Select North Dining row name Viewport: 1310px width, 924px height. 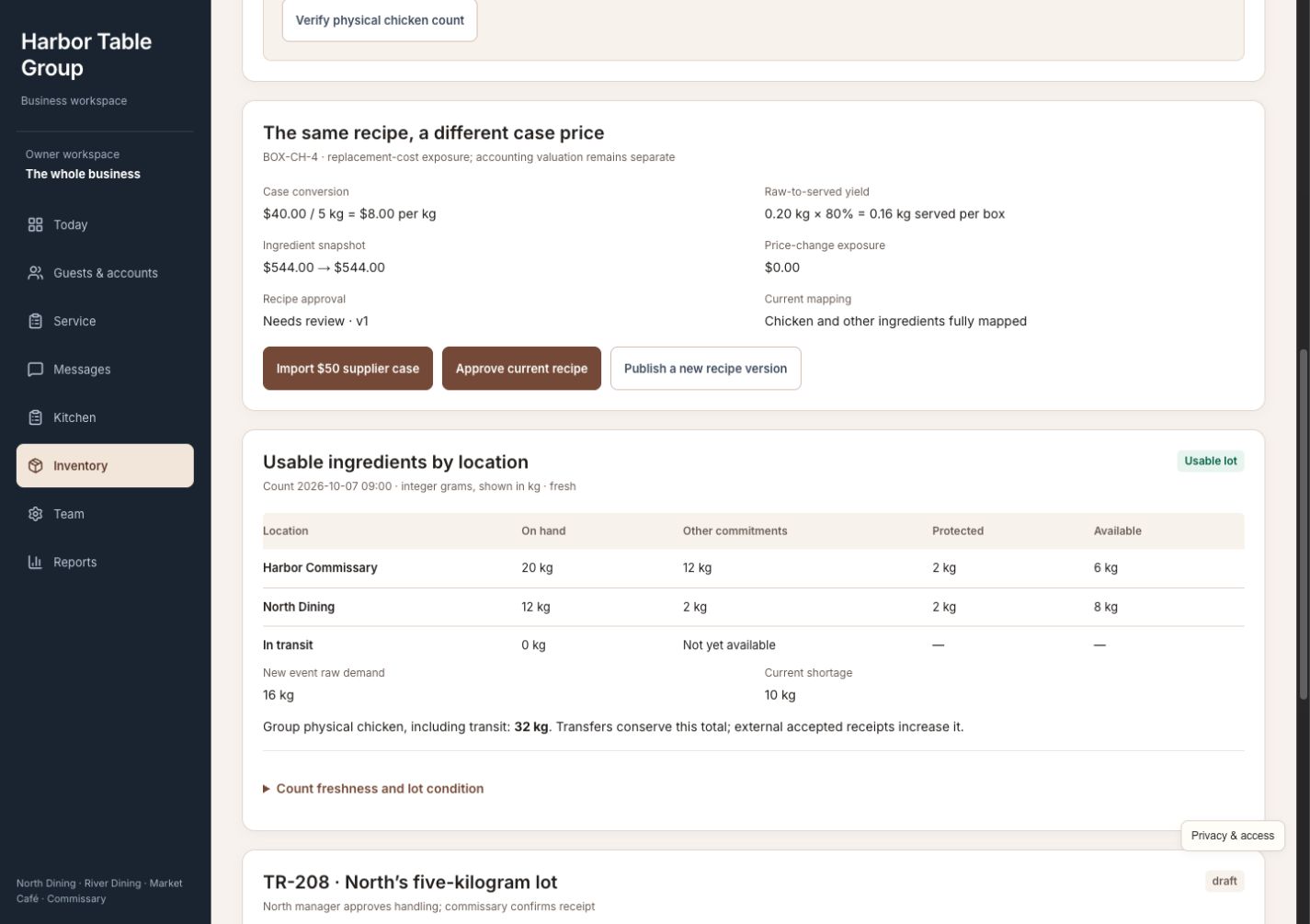tap(299, 607)
